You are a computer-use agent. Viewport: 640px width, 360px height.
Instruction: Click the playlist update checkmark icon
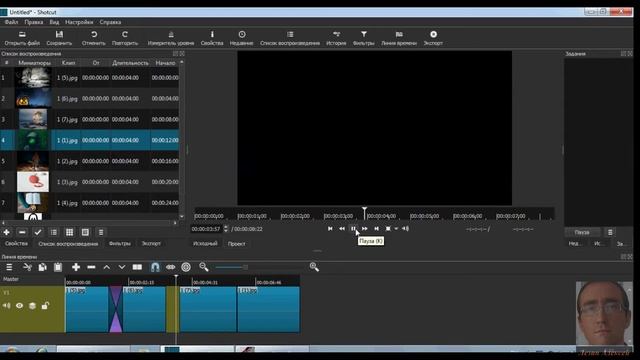pyautogui.click(x=38, y=232)
